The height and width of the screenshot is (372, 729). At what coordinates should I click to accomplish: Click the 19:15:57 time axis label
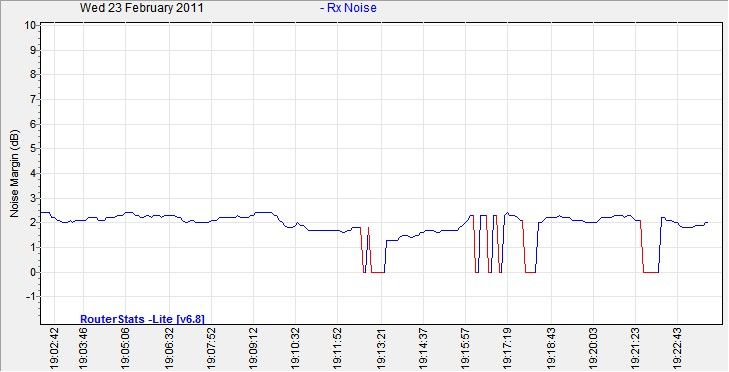465,350
